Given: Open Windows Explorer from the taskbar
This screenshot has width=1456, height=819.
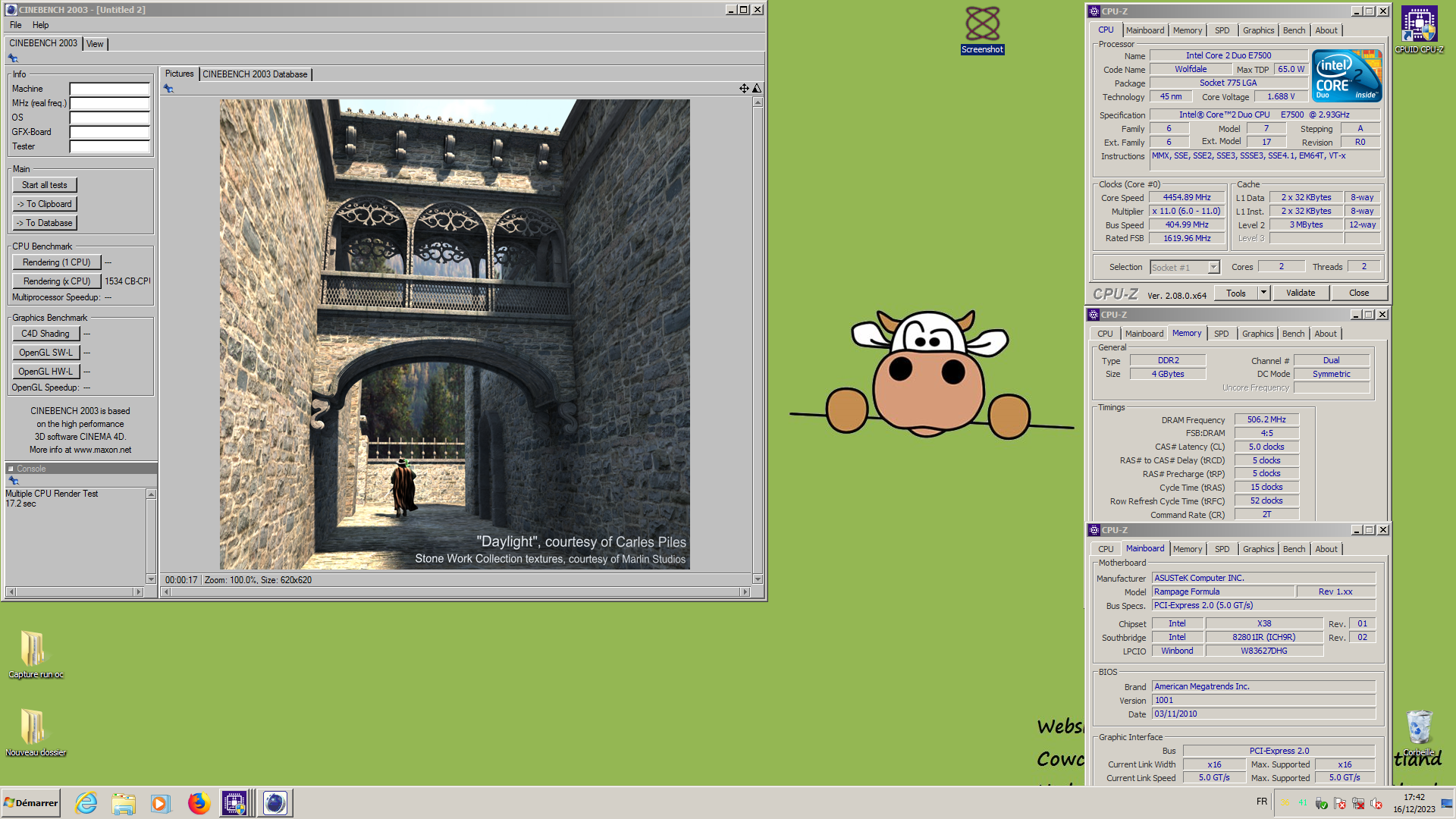Looking at the screenshot, I should pos(124,803).
